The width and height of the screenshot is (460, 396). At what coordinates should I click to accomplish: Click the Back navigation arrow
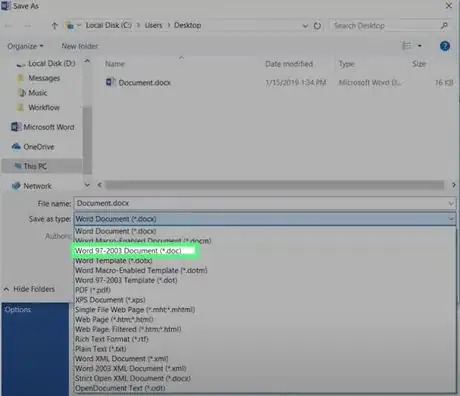8,26
